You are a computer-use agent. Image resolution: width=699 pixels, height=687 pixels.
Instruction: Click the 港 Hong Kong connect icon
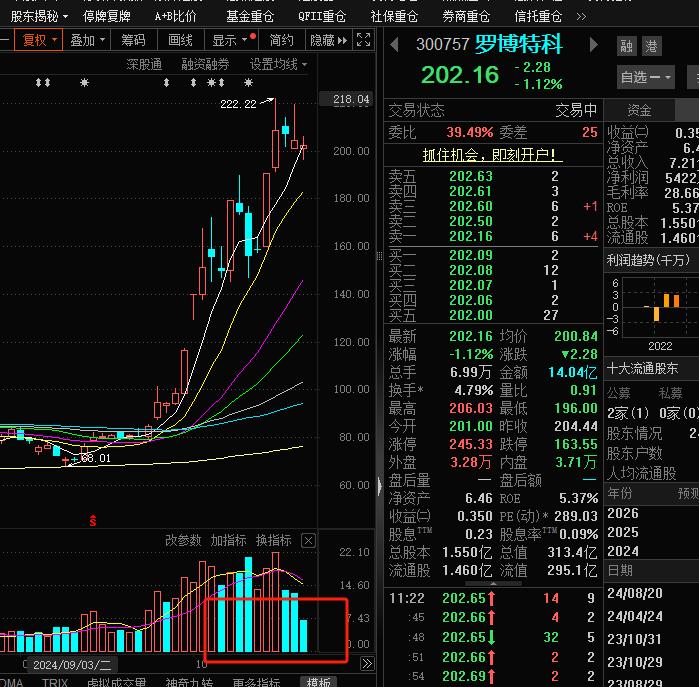(652, 46)
